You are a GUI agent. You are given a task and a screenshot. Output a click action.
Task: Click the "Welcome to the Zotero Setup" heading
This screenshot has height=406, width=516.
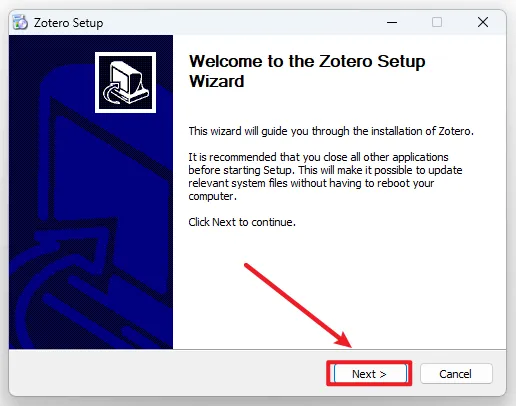click(307, 61)
